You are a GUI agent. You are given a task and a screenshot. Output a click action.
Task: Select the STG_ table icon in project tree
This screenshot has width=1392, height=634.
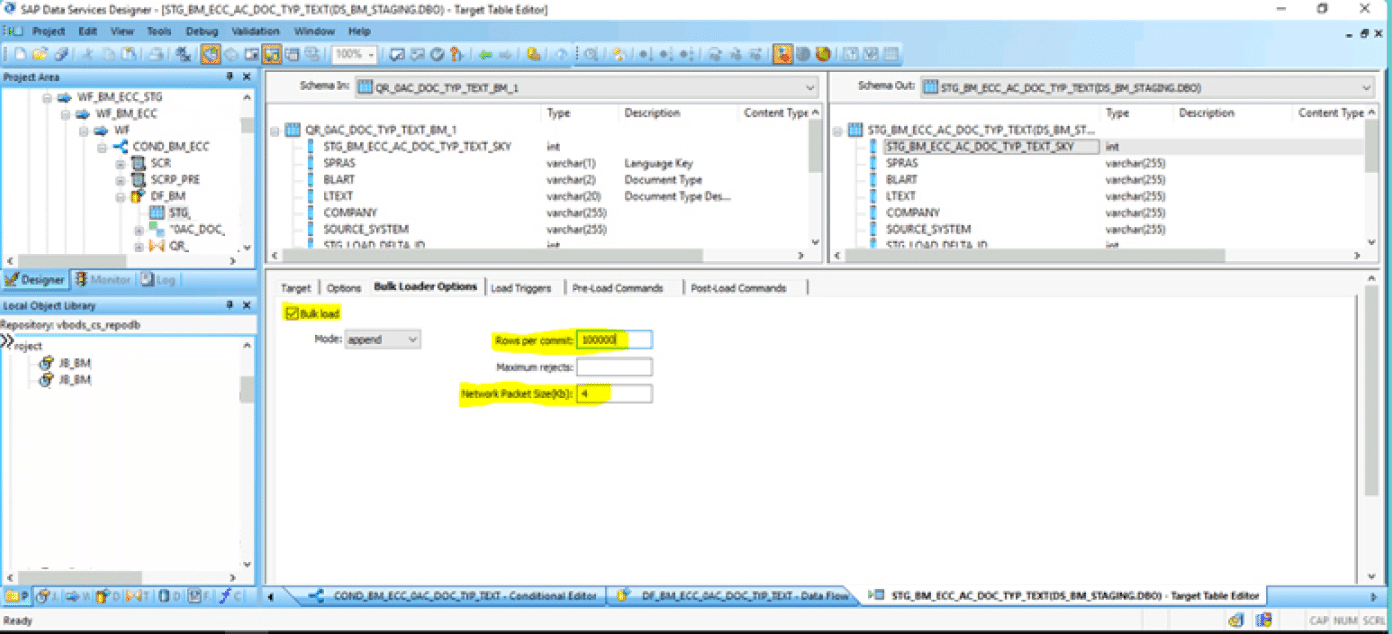pos(158,212)
